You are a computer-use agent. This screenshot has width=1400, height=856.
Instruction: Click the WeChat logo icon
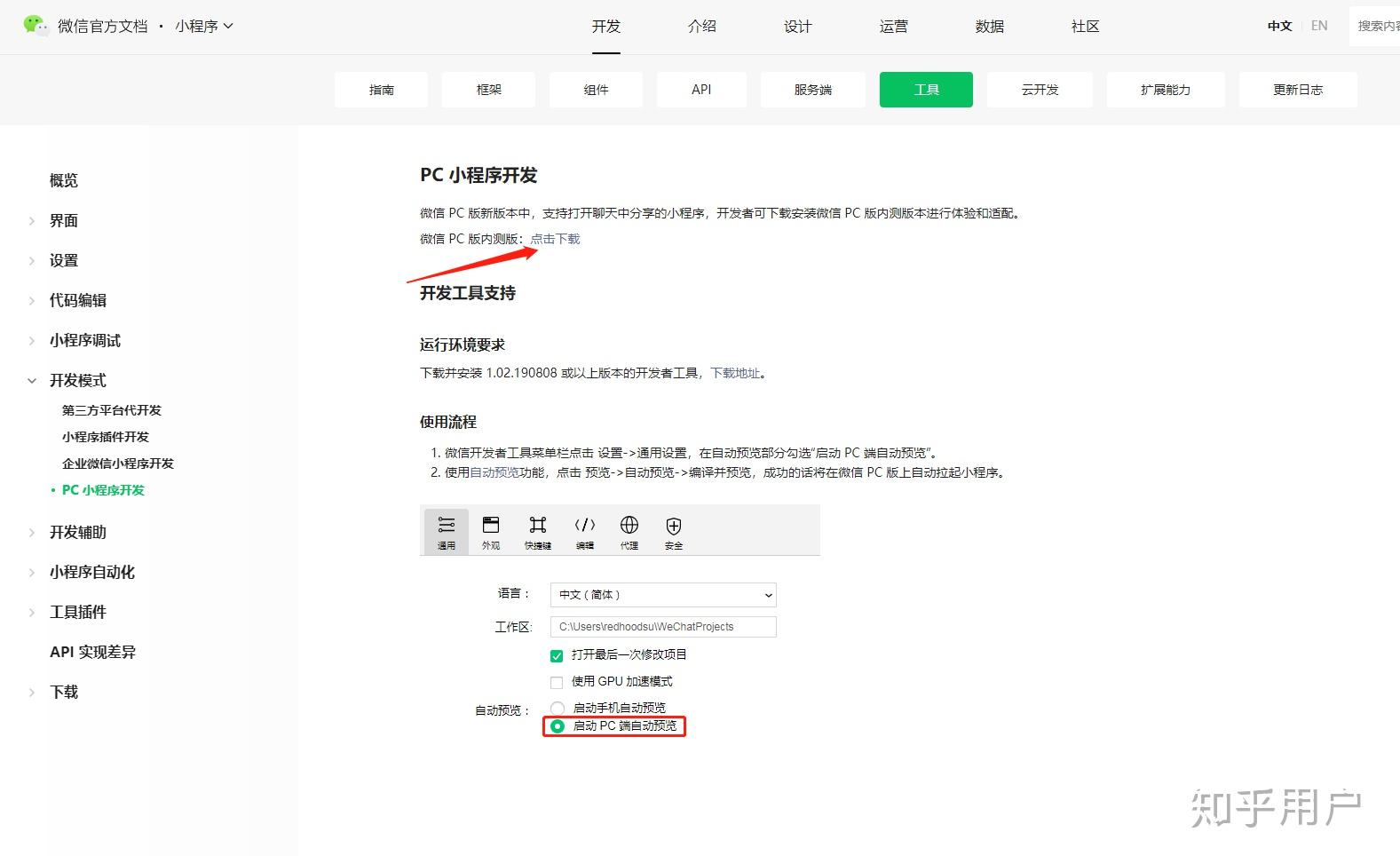click(x=36, y=25)
